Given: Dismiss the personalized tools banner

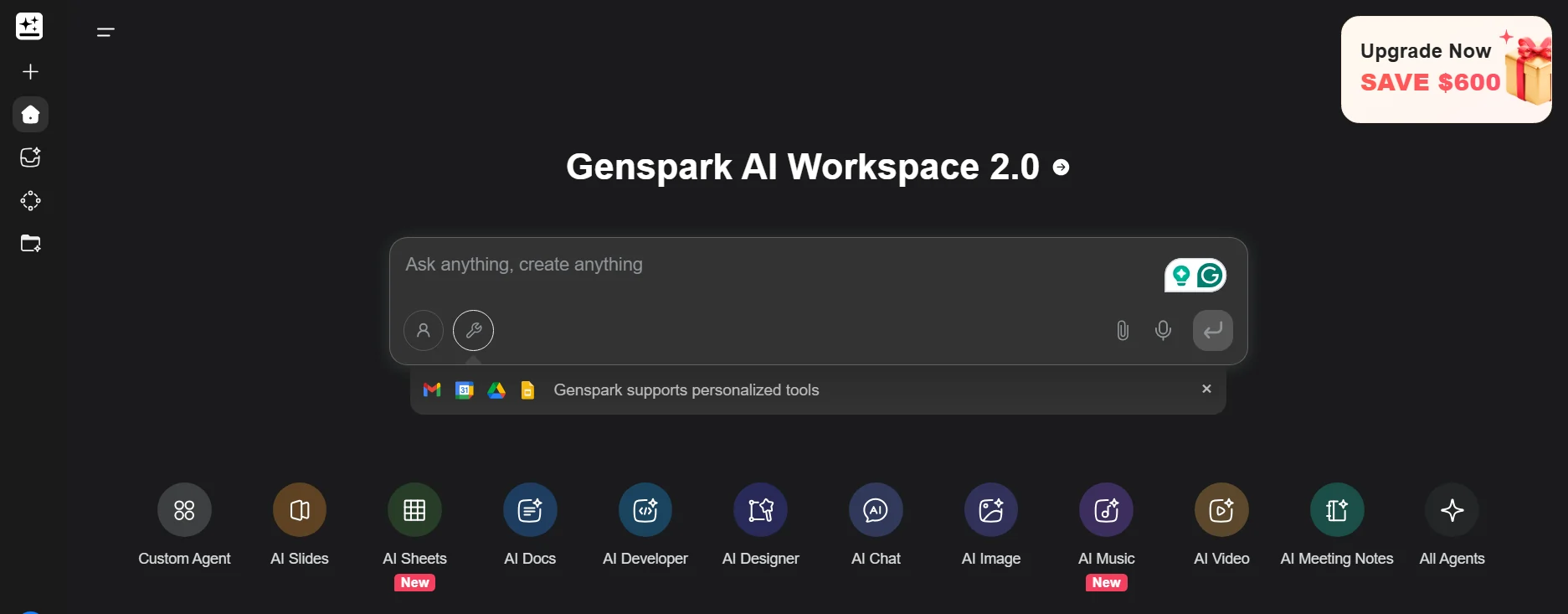Looking at the screenshot, I should pos(1206,389).
